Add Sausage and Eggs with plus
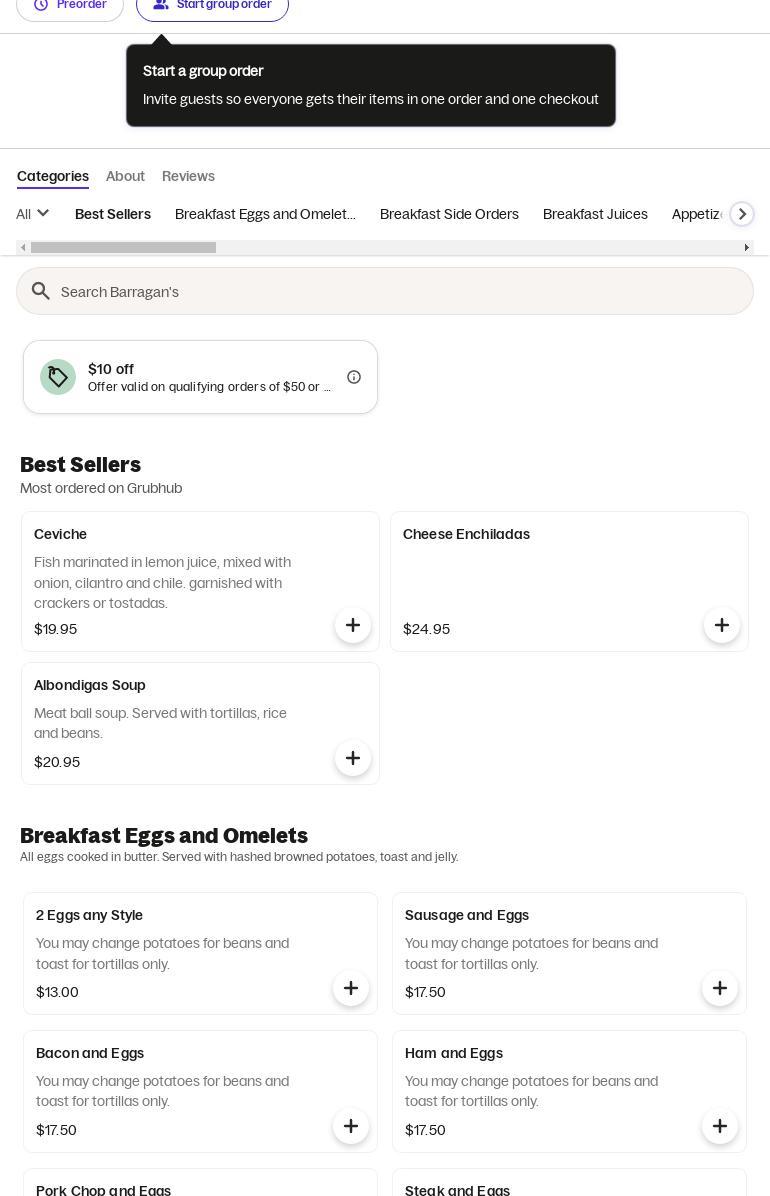The image size is (770, 1196). tap(720, 988)
